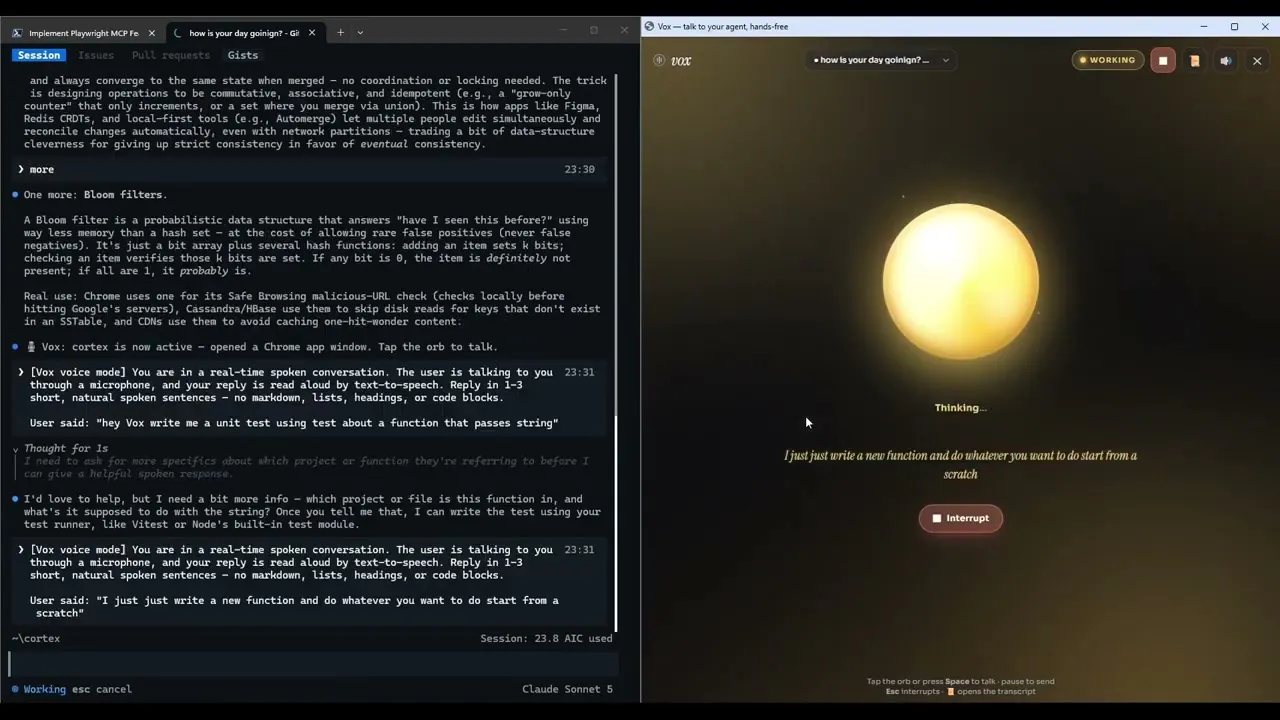Stop the Vox agent with the square button
1280x720 pixels.
pos(1163,61)
